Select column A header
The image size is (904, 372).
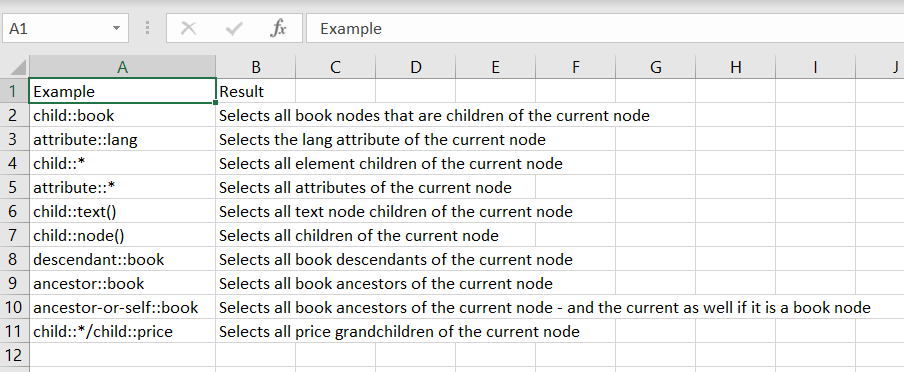122,67
